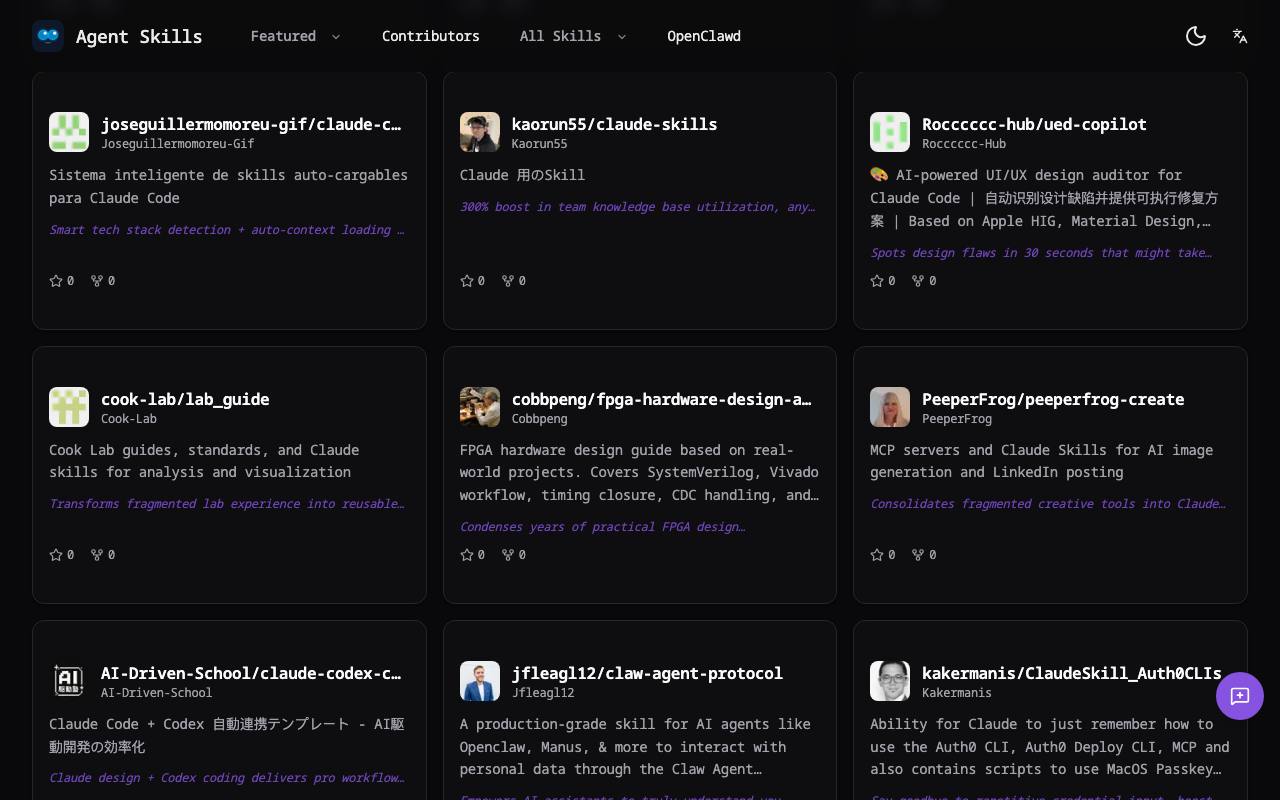Go to the Contributors page
Screen dimensions: 1280x800
pyautogui.click(x=431, y=36)
